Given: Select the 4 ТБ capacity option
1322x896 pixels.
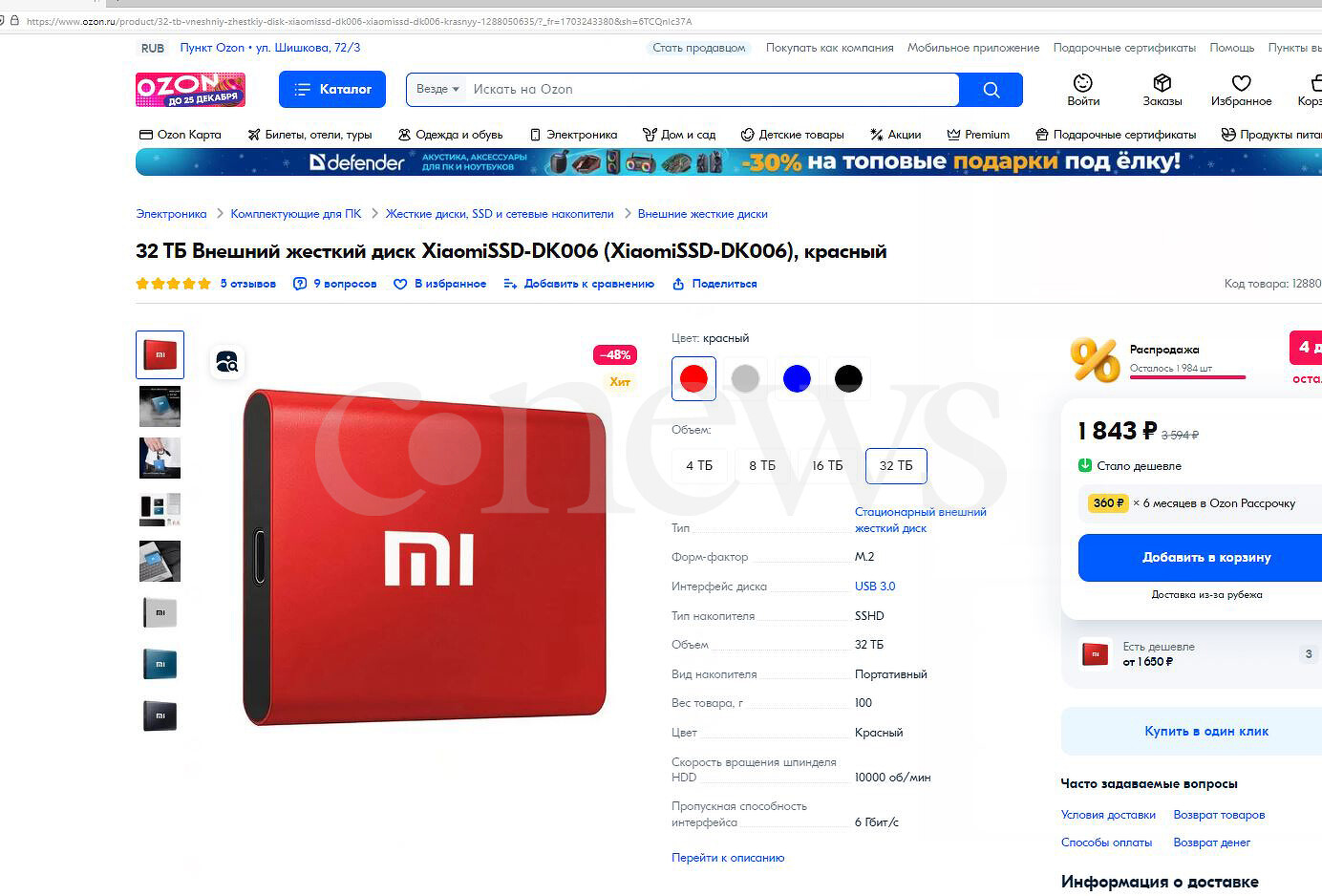Looking at the screenshot, I should [699, 465].
